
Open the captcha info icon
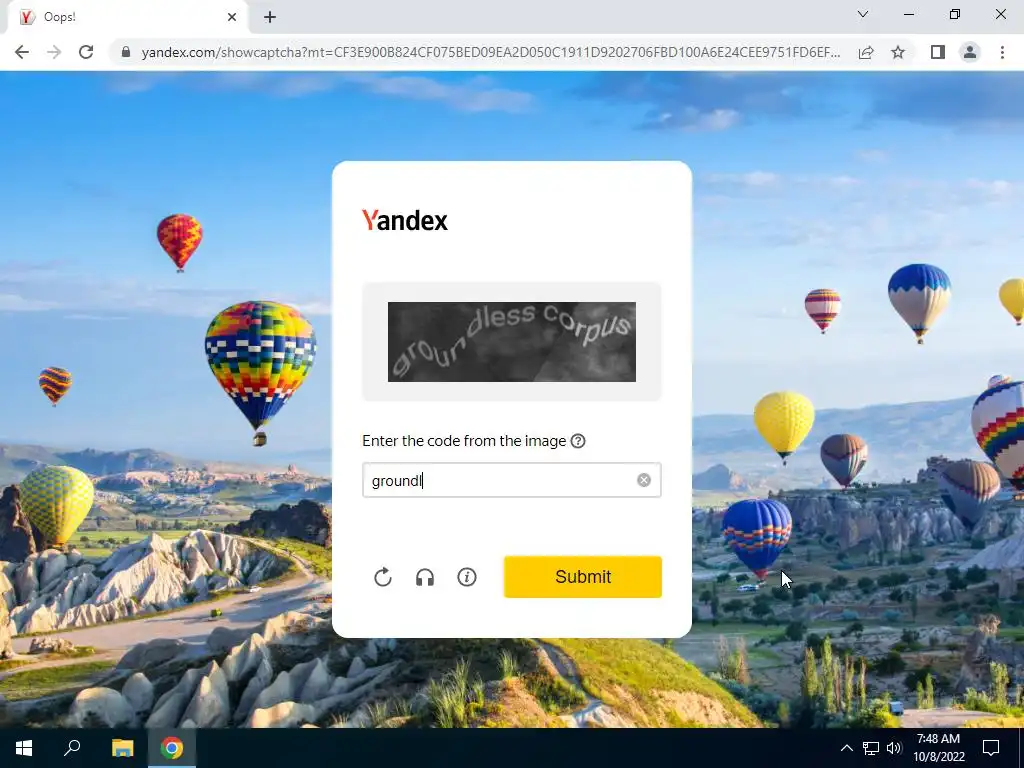(466, 577)
